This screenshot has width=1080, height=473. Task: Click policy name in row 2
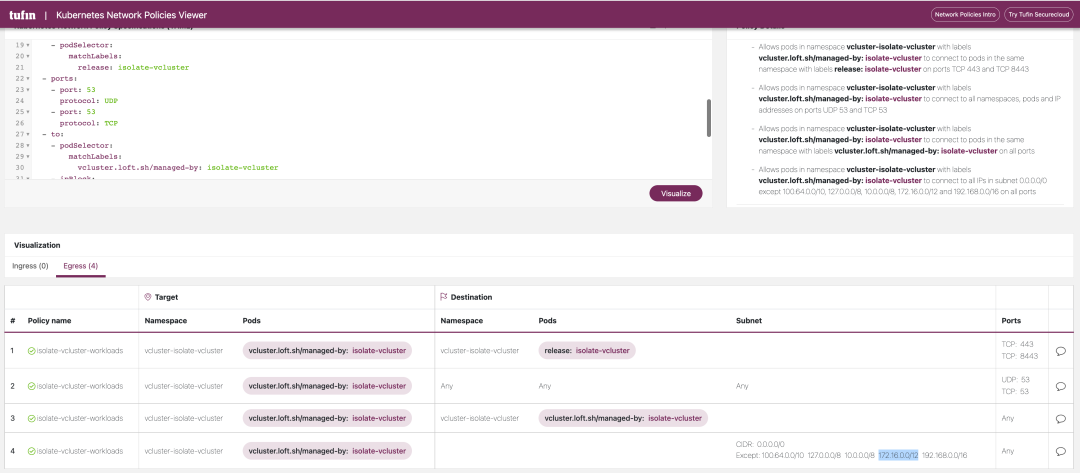click(79, 386)
